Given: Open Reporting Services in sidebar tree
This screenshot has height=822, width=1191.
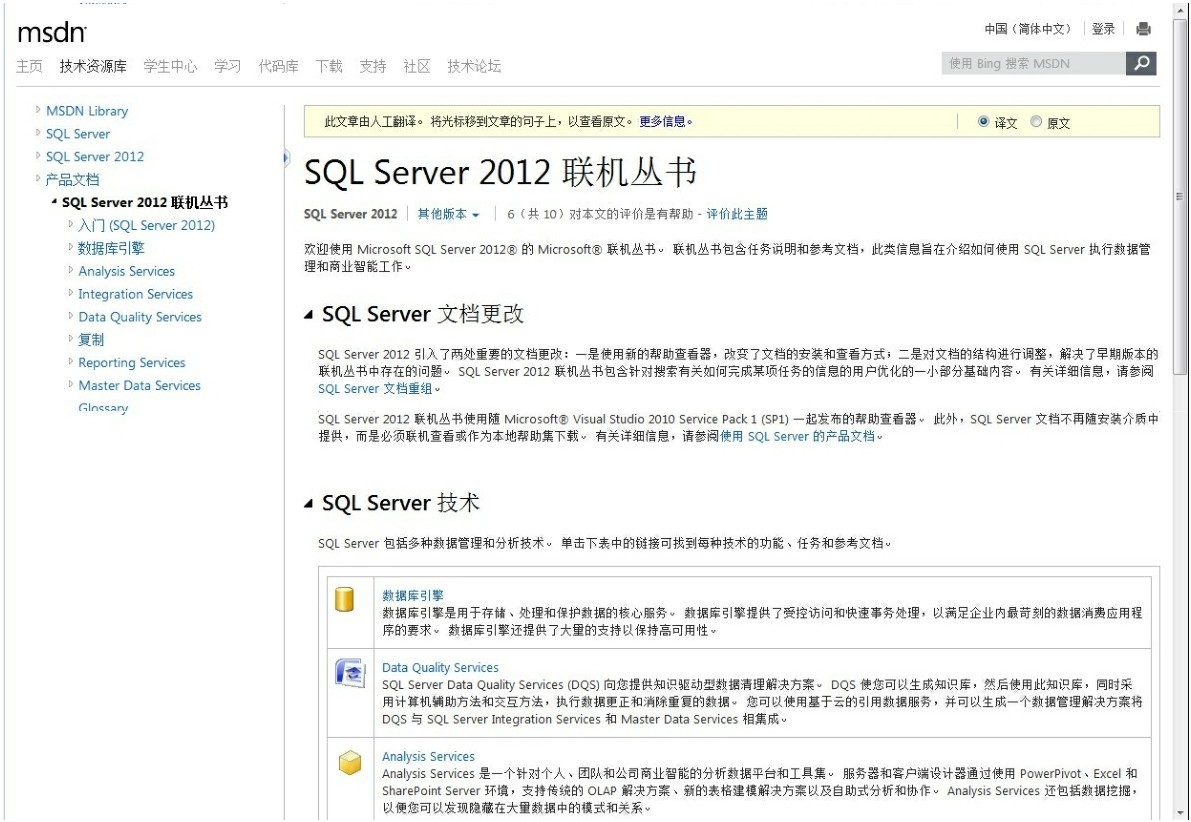Looking at the screenshot, I should pos(132,362).
